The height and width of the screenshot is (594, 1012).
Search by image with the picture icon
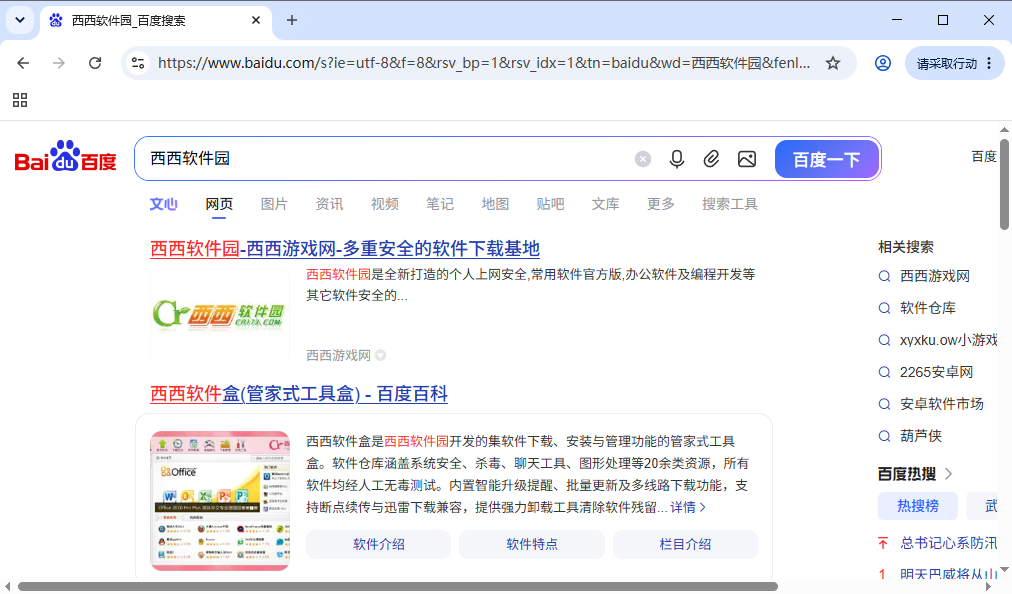click(747, 159)
